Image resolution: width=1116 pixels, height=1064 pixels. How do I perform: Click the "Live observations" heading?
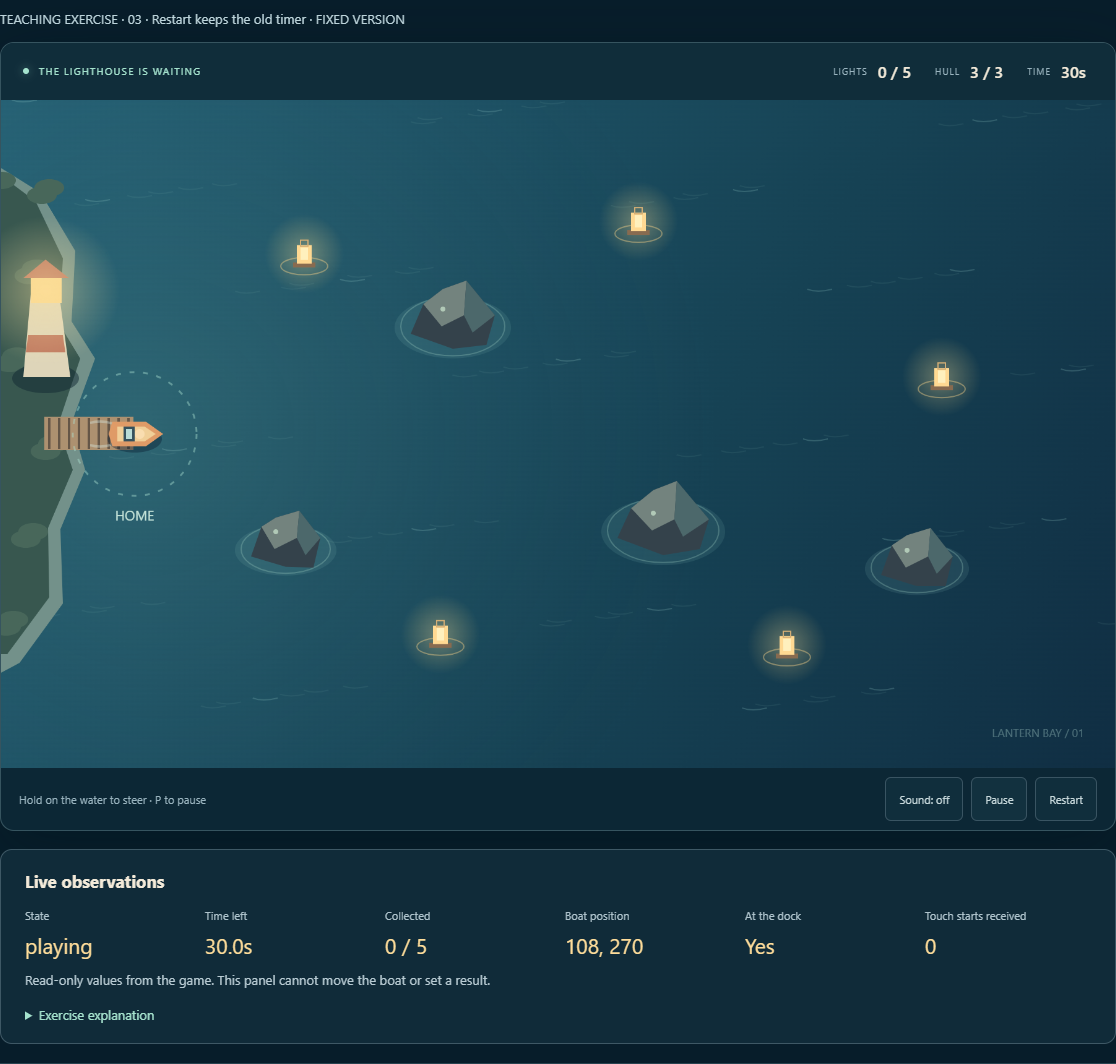pos(95,882)
